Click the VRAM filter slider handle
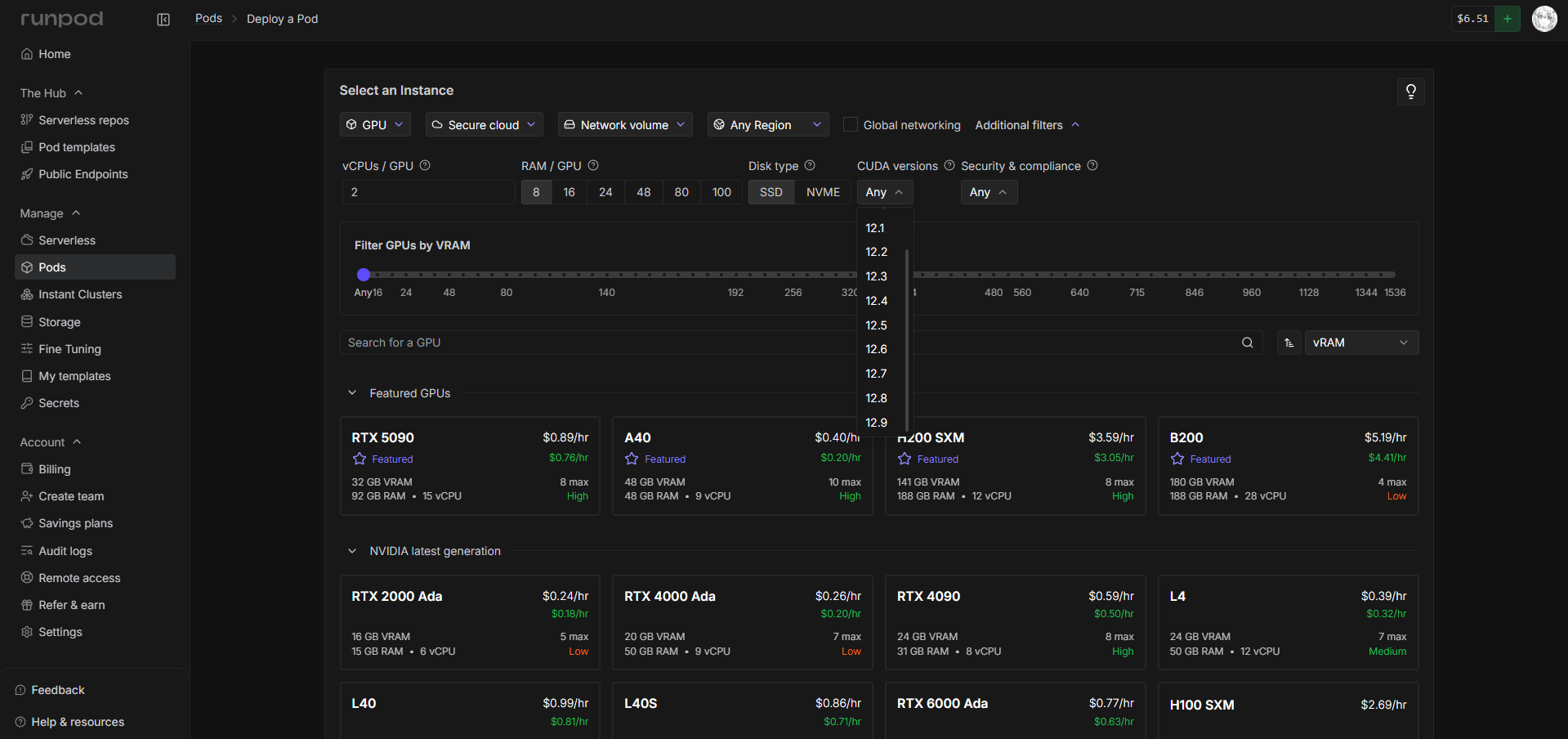The width and height of the screenshot is (1568, 739). point(364,275)
